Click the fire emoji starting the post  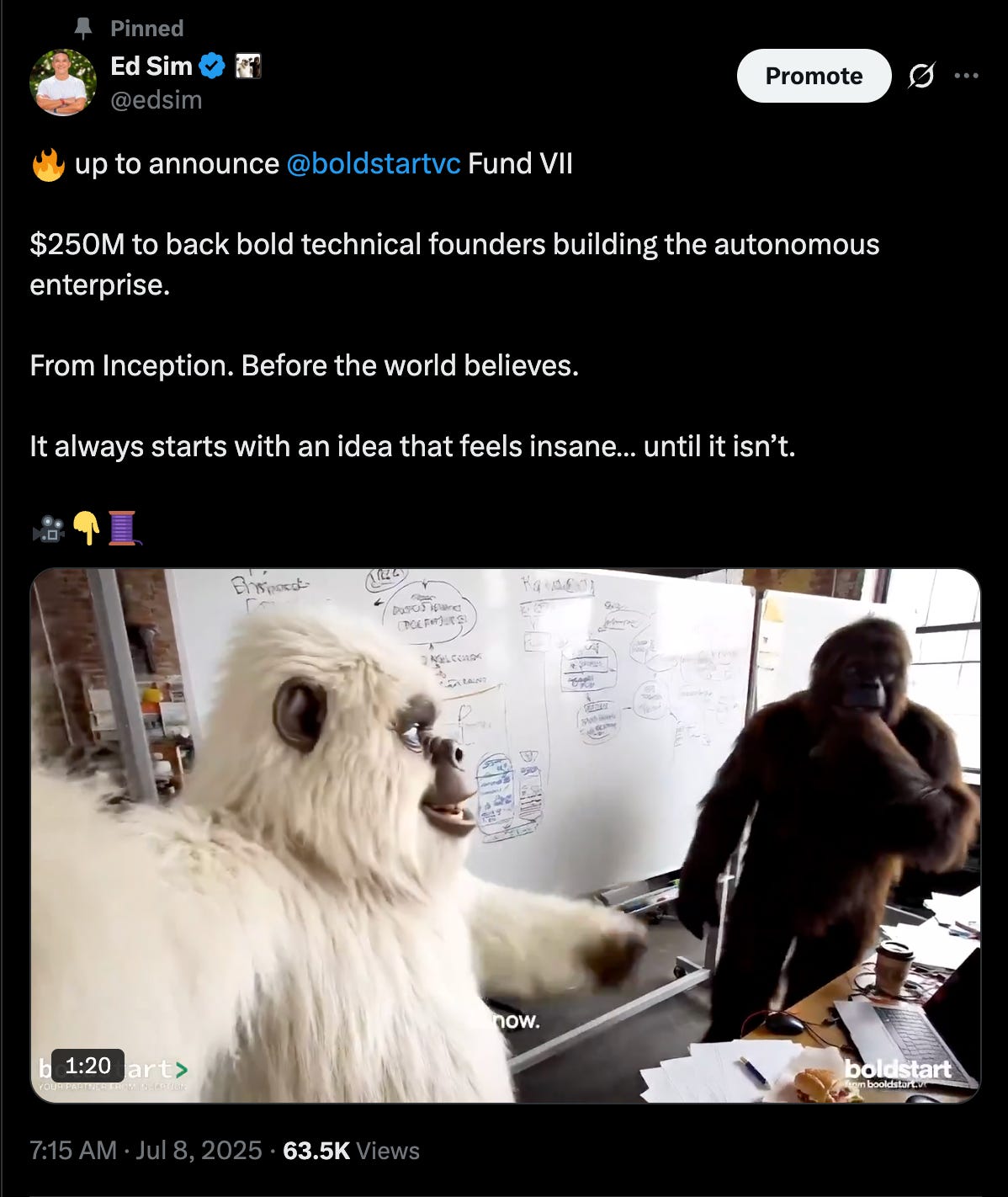48,164
